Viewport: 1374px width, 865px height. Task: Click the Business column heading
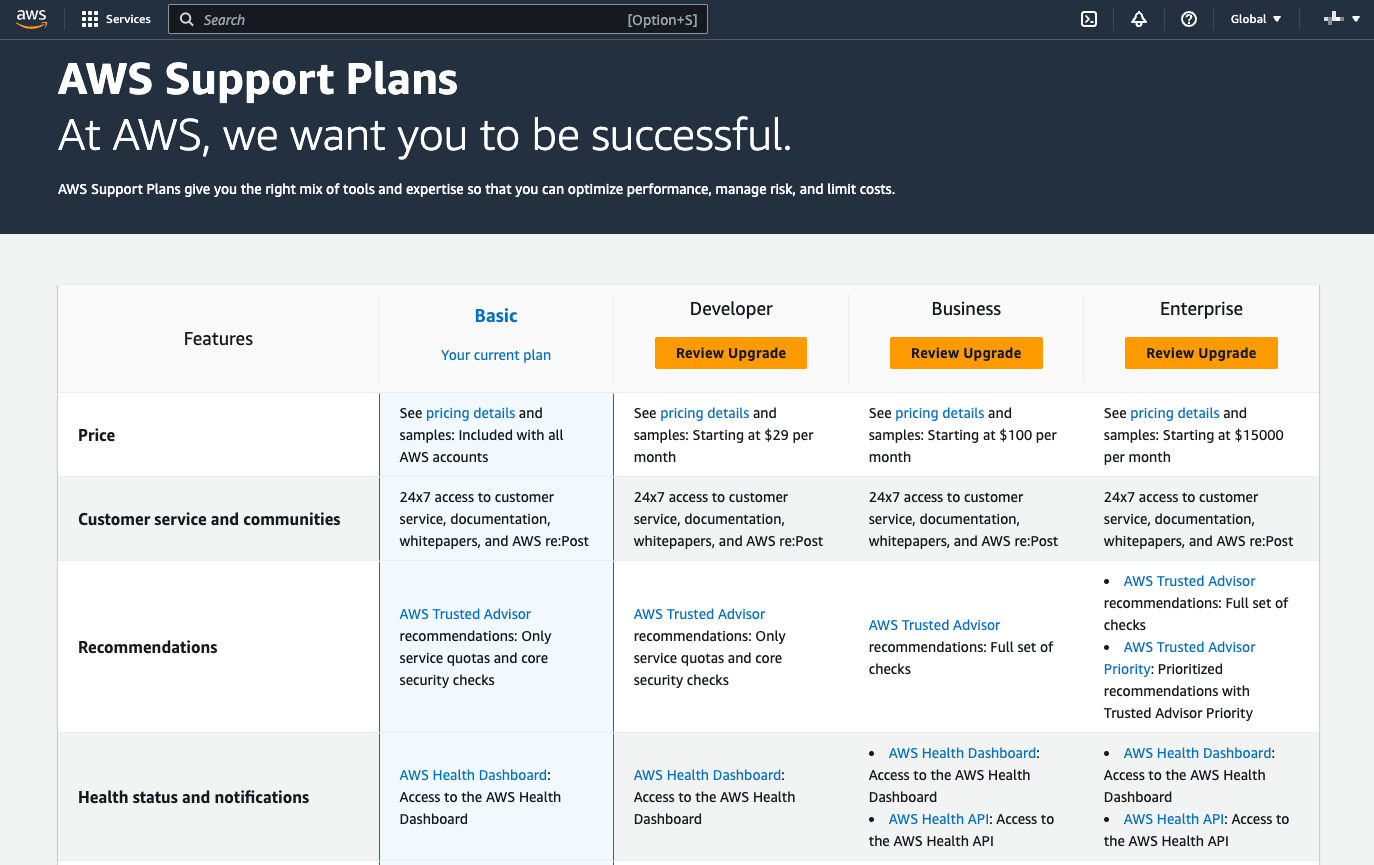[966, 309]
